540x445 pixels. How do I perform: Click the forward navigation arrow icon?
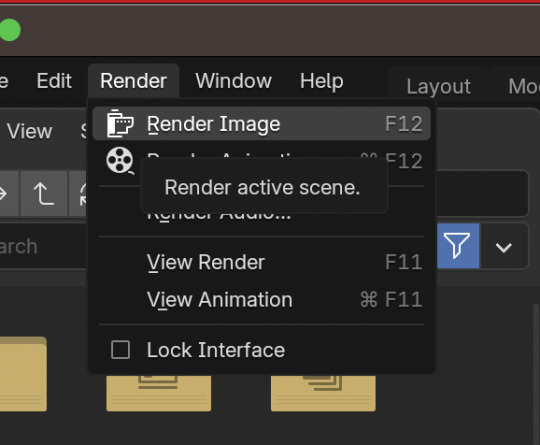pyautogui.click(x=8, y=194)
